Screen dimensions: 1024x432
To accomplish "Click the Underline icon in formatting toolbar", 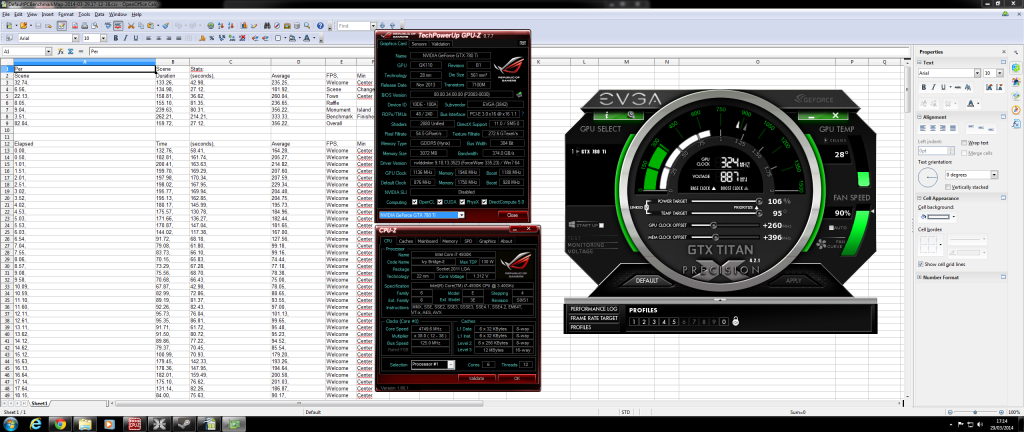I will click(136, 38).
